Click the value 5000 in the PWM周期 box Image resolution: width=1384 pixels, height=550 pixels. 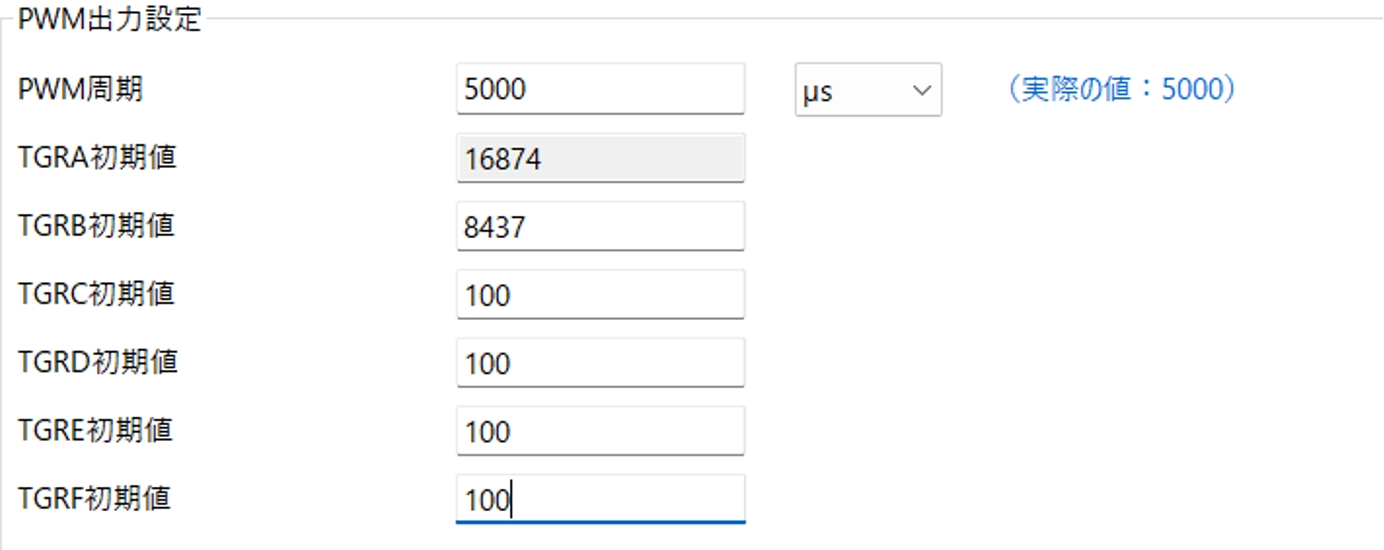coord(496,90)
